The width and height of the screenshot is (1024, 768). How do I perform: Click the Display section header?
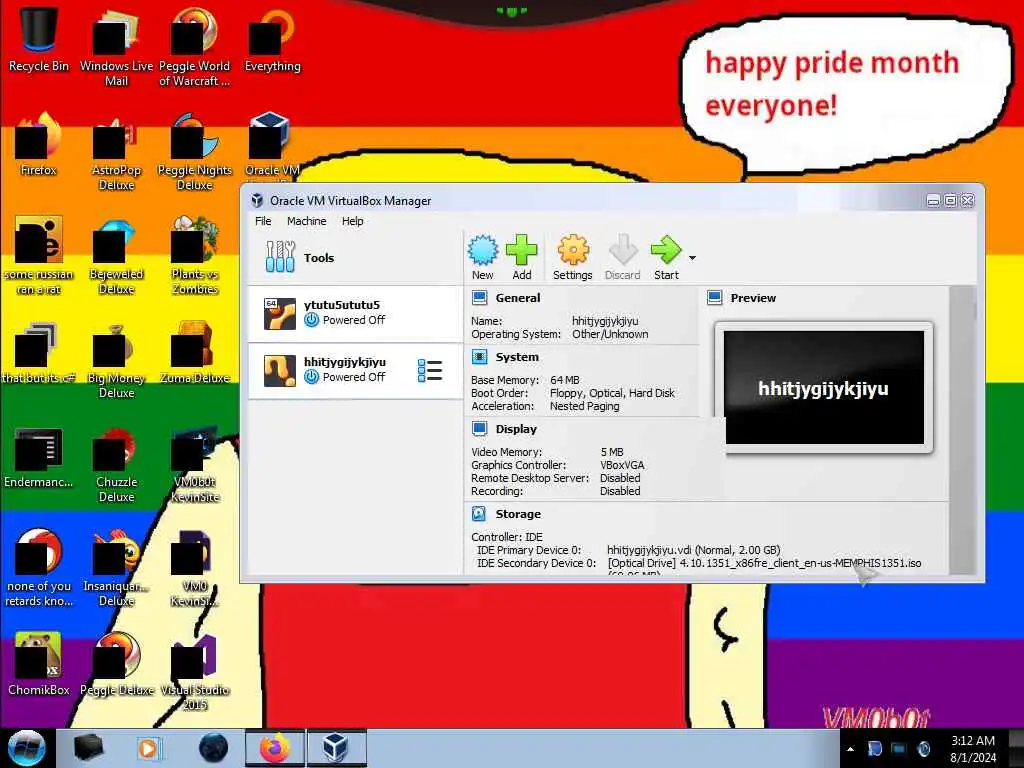516,429
